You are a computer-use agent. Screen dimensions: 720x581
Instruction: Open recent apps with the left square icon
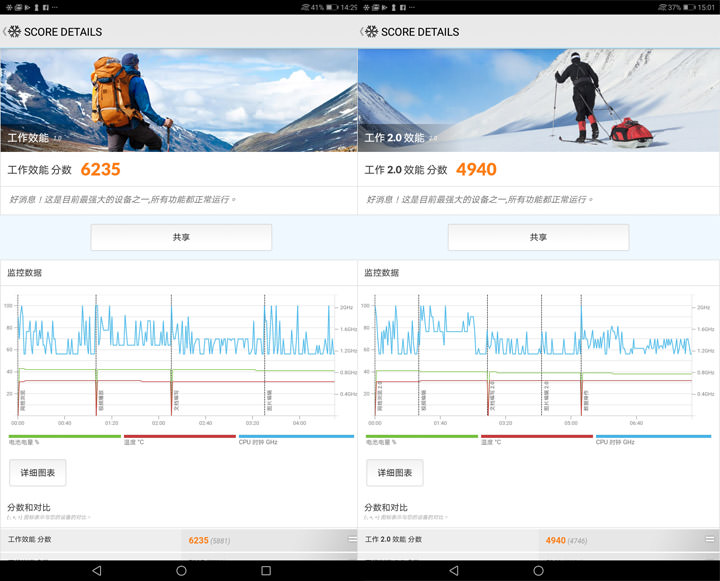coord(265,570)
